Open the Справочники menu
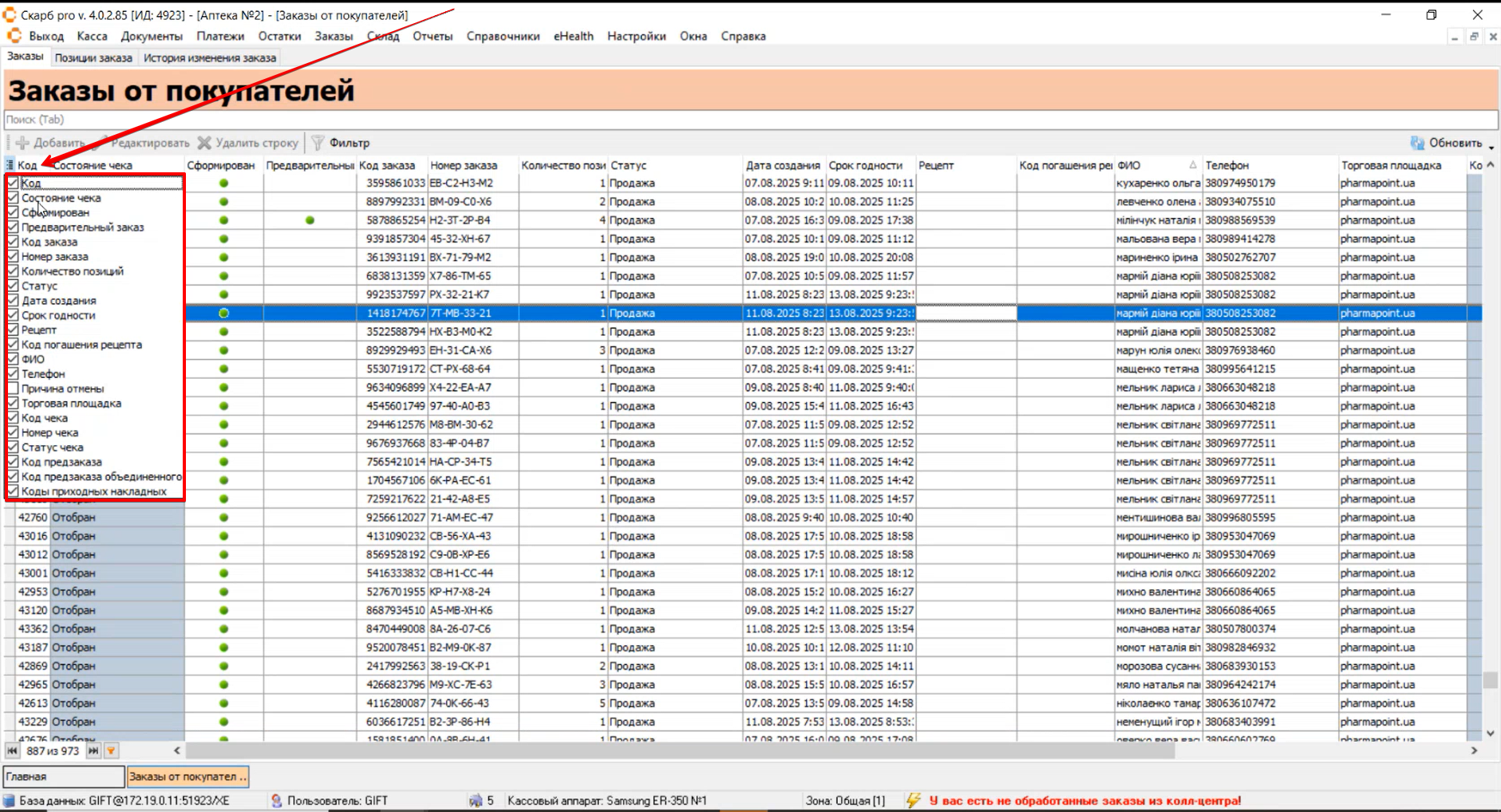Screen dimensions: 1501x812 coord(503,36)
